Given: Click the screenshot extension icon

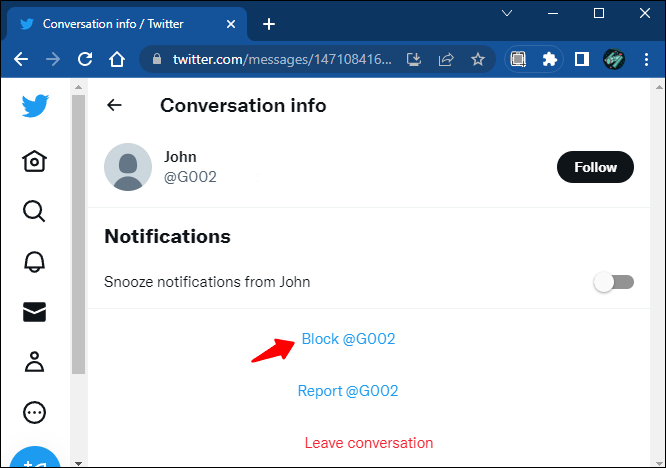Looking at the screenshot, I should point(518,59).
